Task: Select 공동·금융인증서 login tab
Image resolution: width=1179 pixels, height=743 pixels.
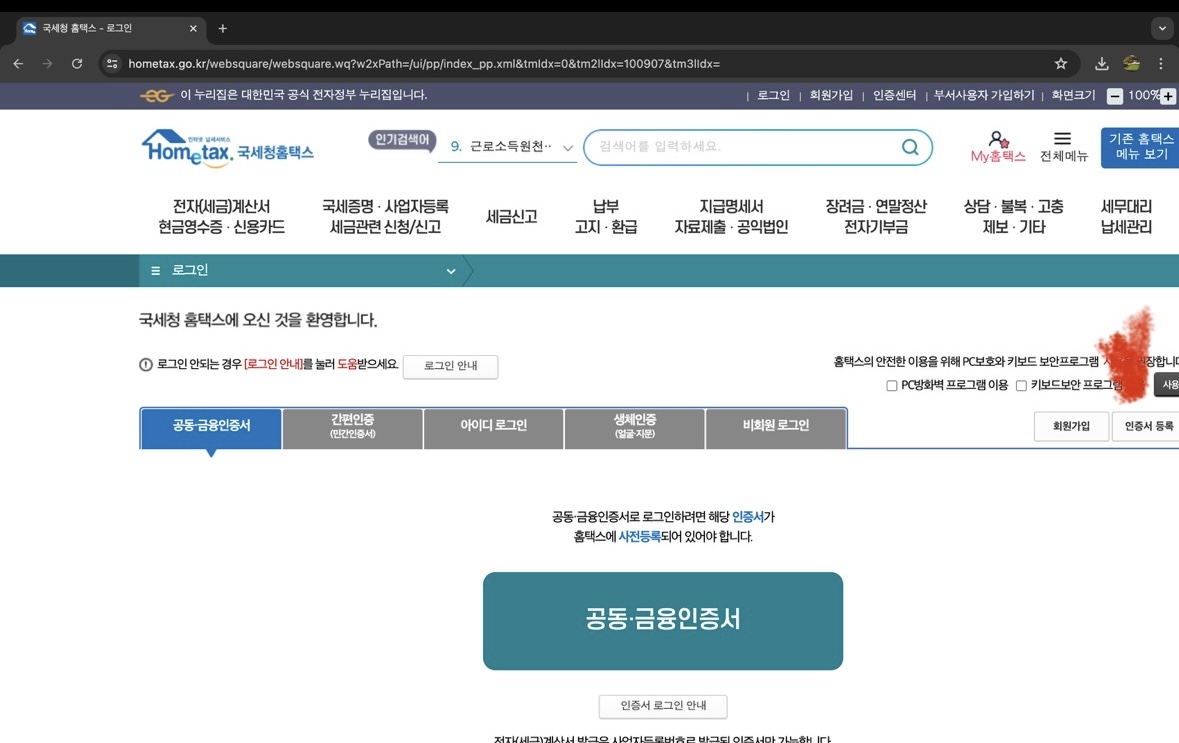Action: tap(211, 428)
